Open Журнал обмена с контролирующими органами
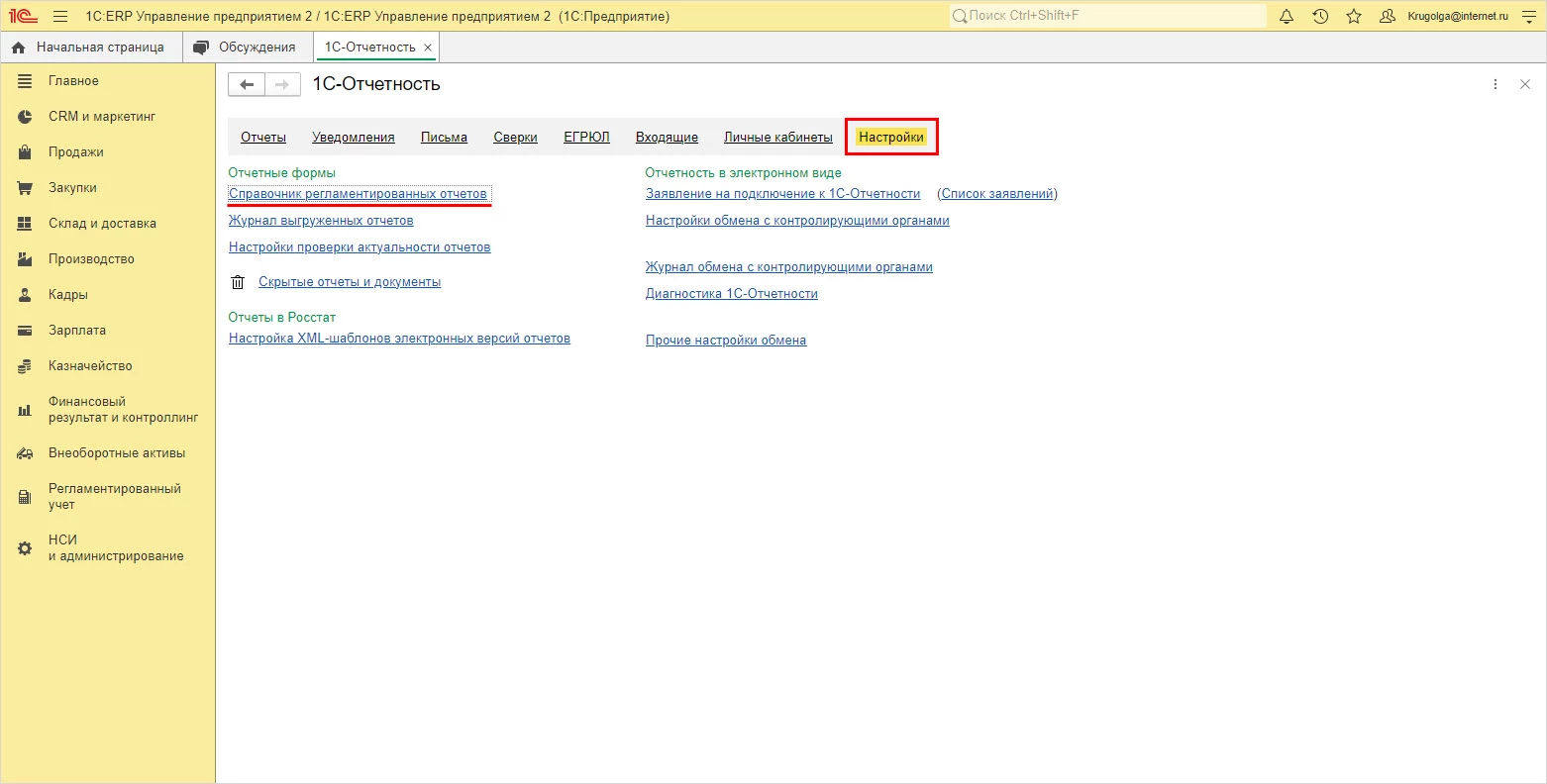1547x784 pixels. tap(789, 267)
